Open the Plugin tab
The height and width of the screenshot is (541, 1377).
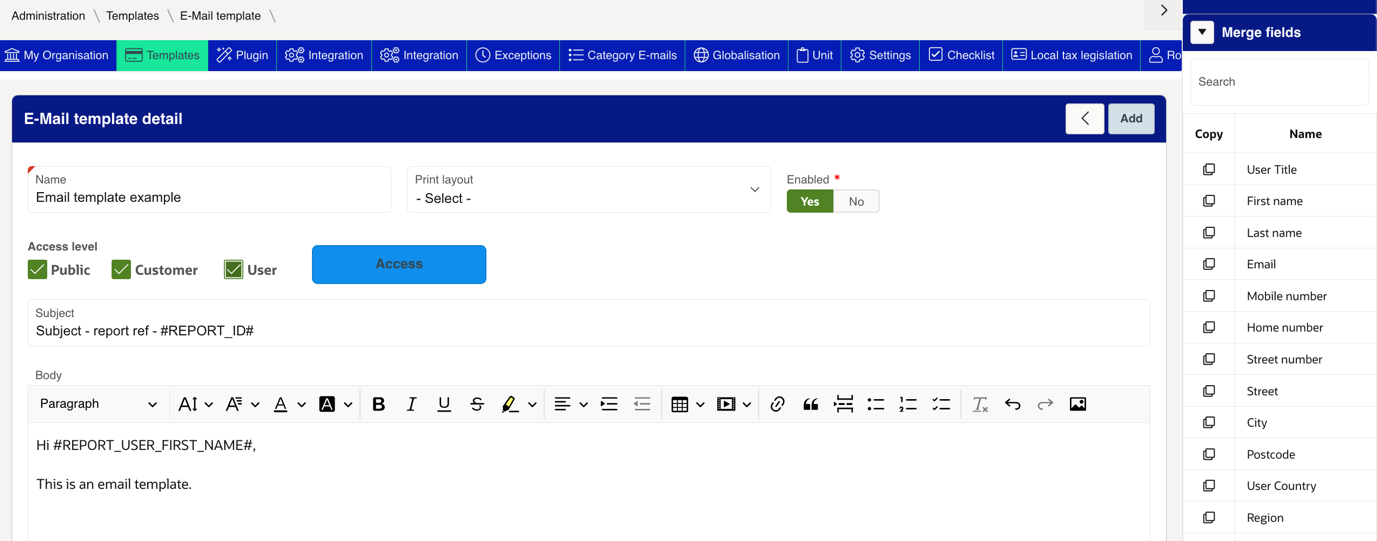click(x=242, y=55)
